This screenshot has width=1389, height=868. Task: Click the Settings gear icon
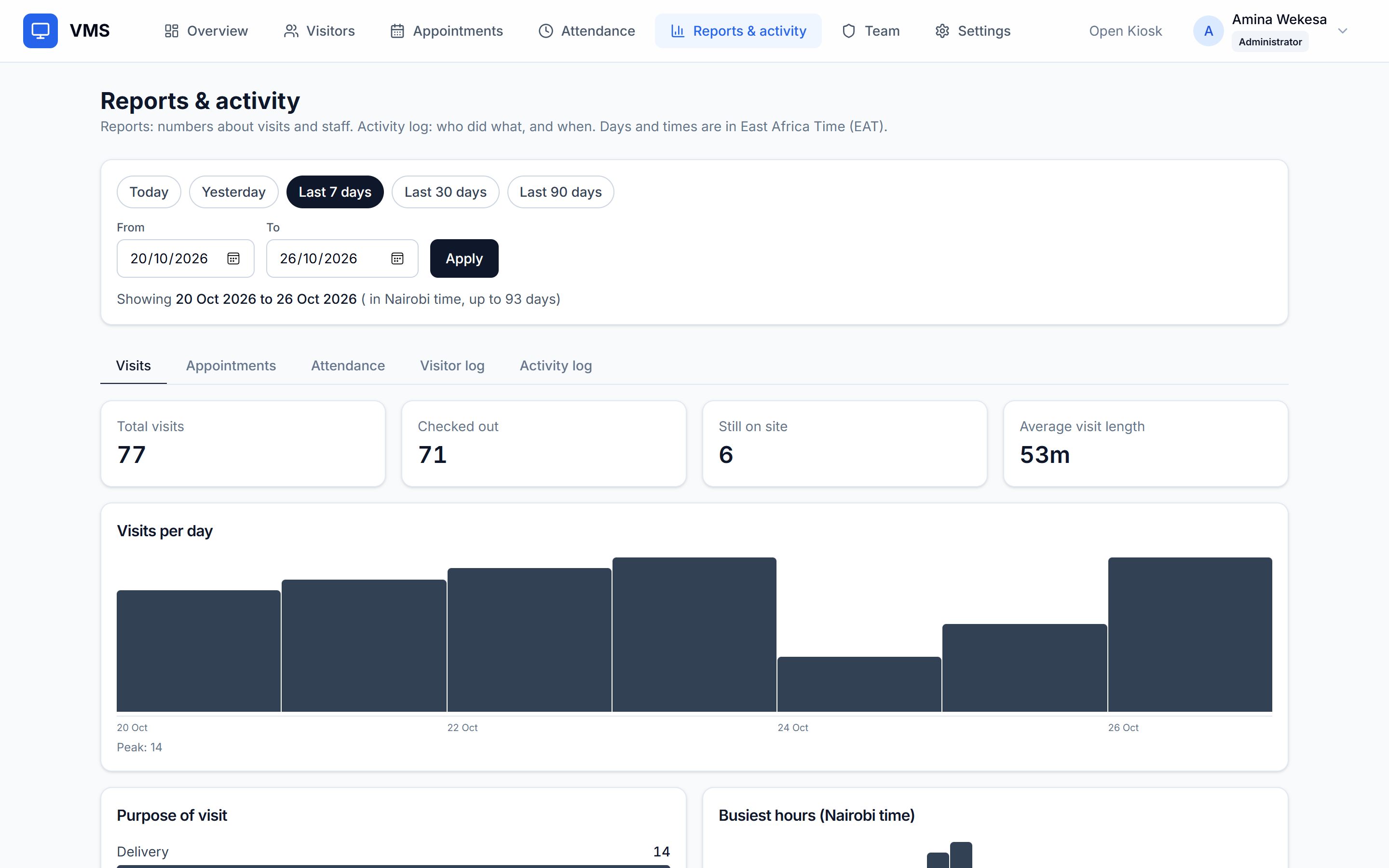point(942,31)
